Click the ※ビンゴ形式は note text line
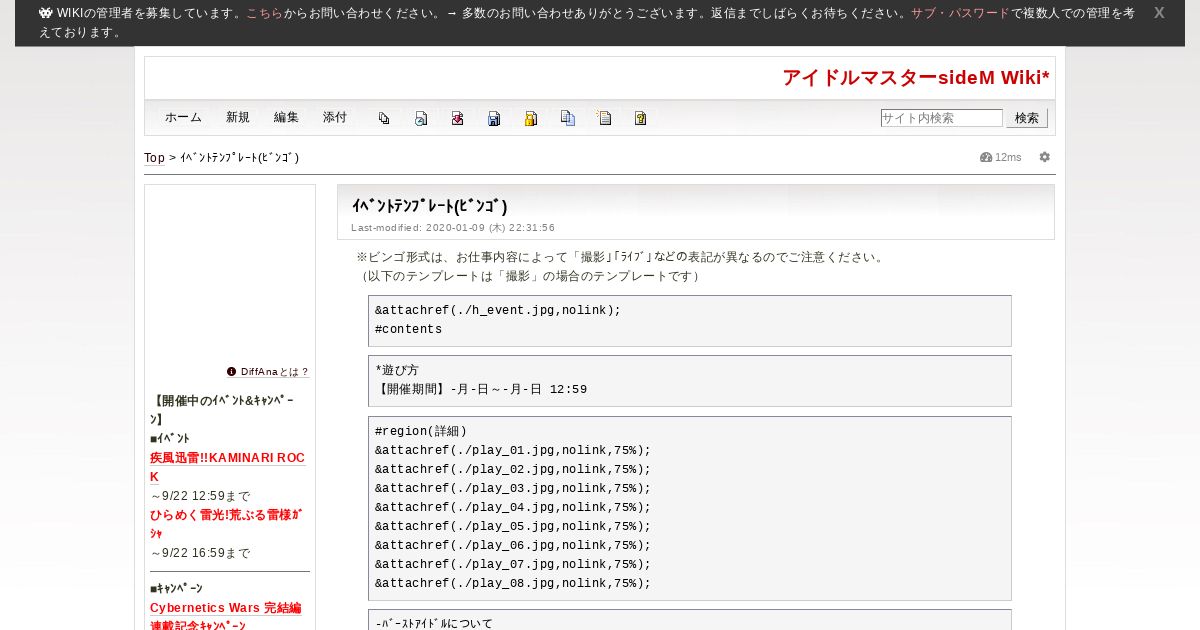This screenshot has width=1200, height=630. pos(621,257)
